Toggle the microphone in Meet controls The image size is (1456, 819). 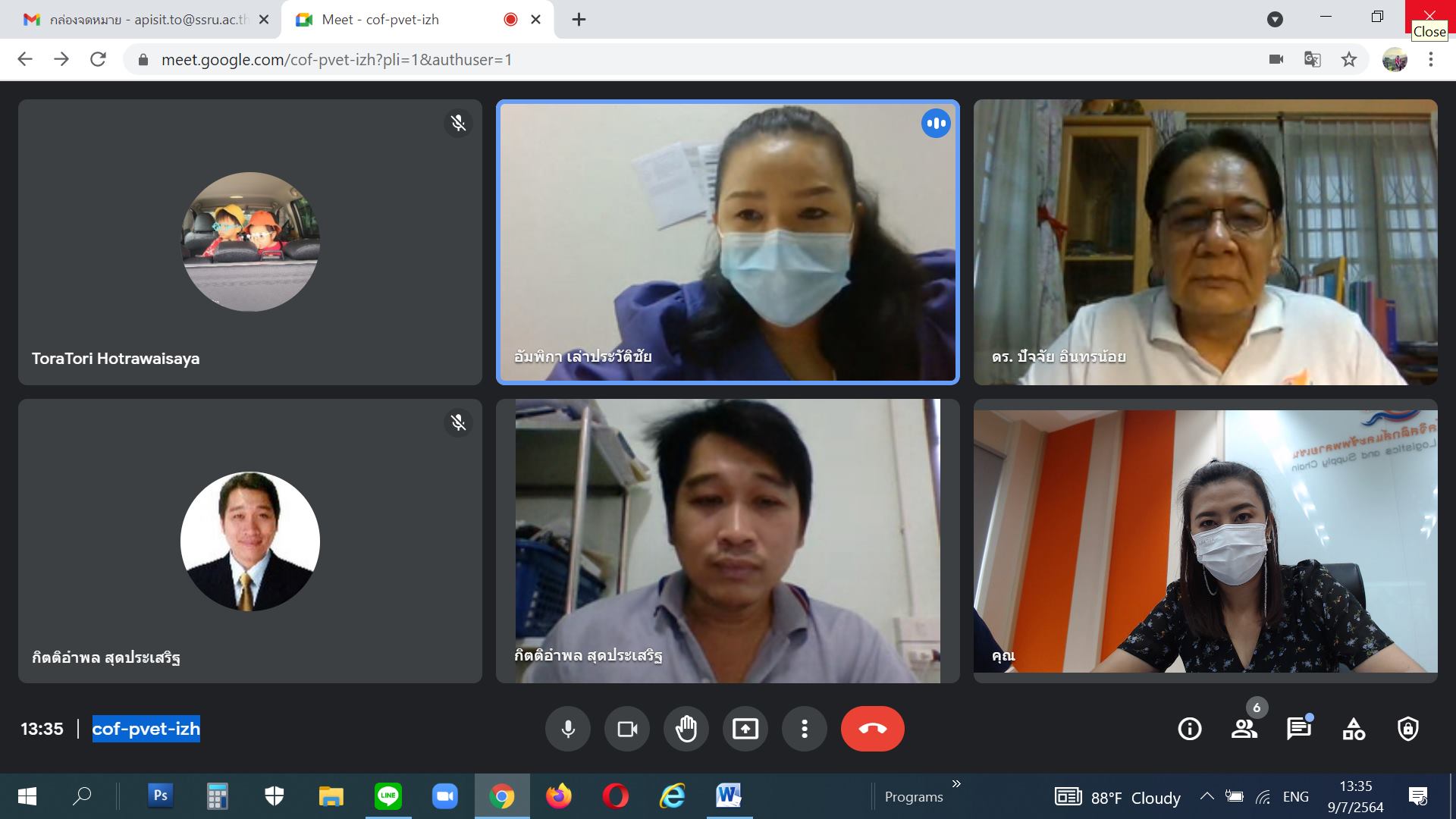point(567,729)
